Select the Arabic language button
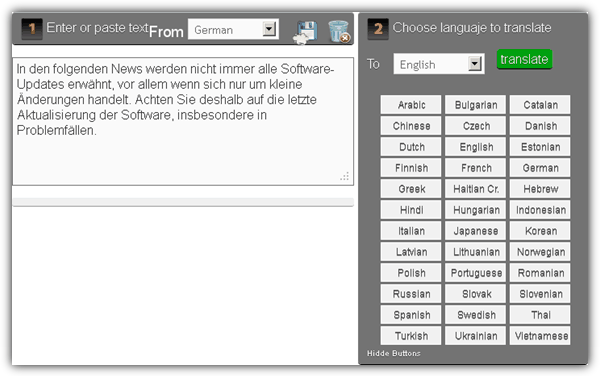 (x=411, y=105)
